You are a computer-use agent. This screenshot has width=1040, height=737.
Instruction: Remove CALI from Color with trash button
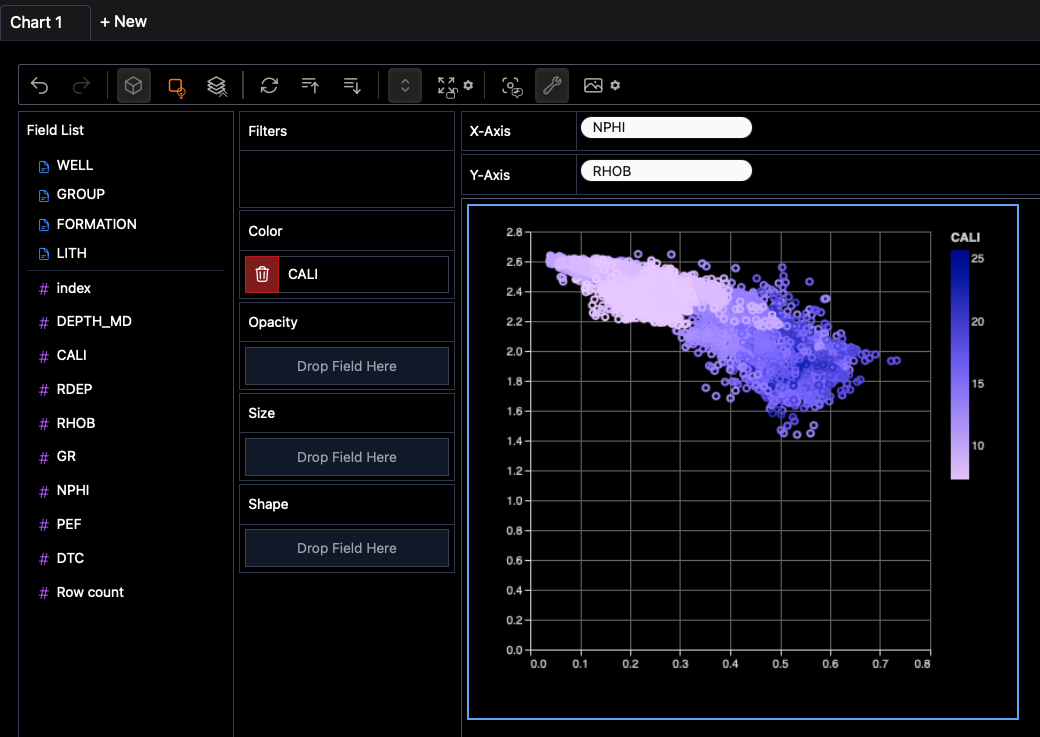(262, 274)
